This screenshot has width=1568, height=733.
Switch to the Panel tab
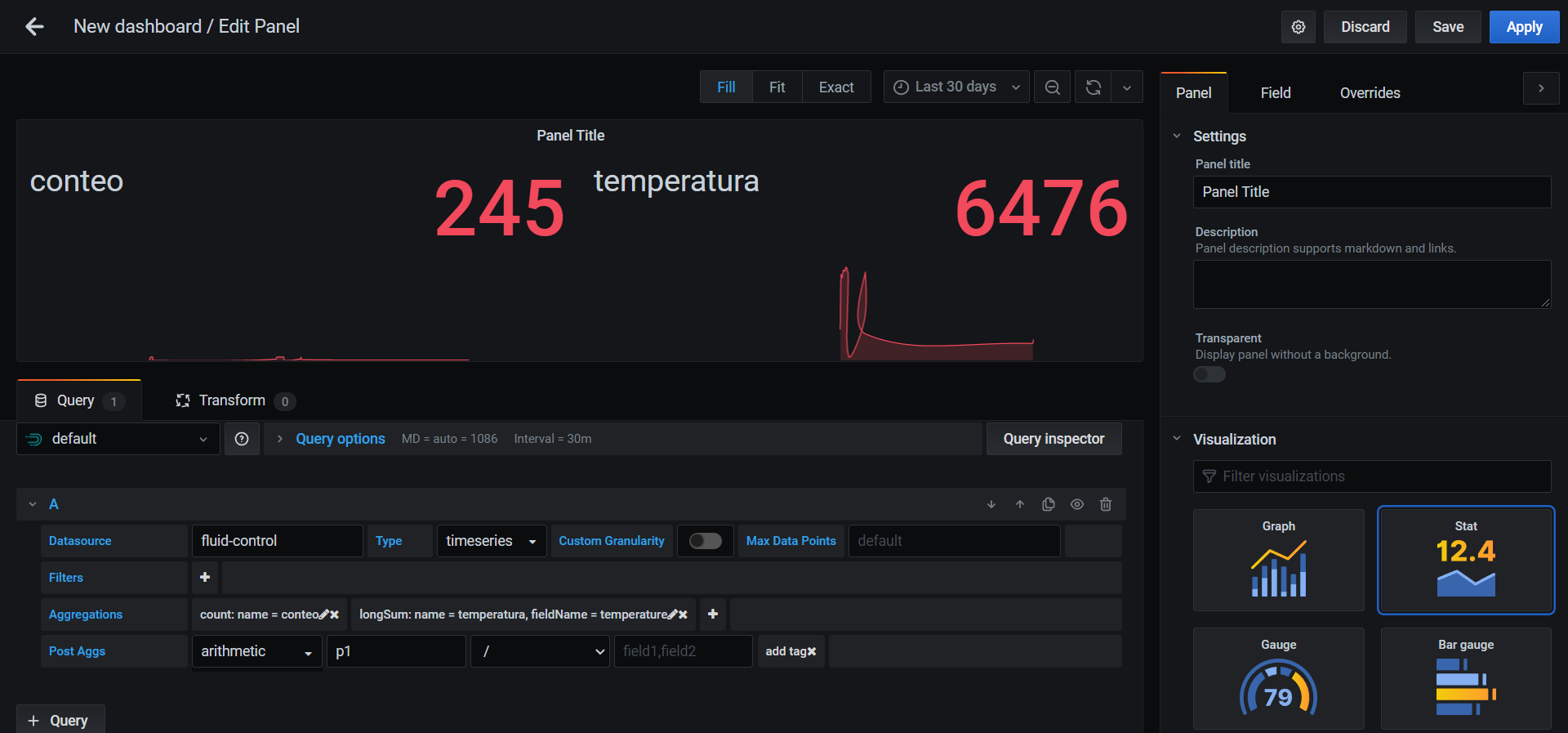[1193, 93]
